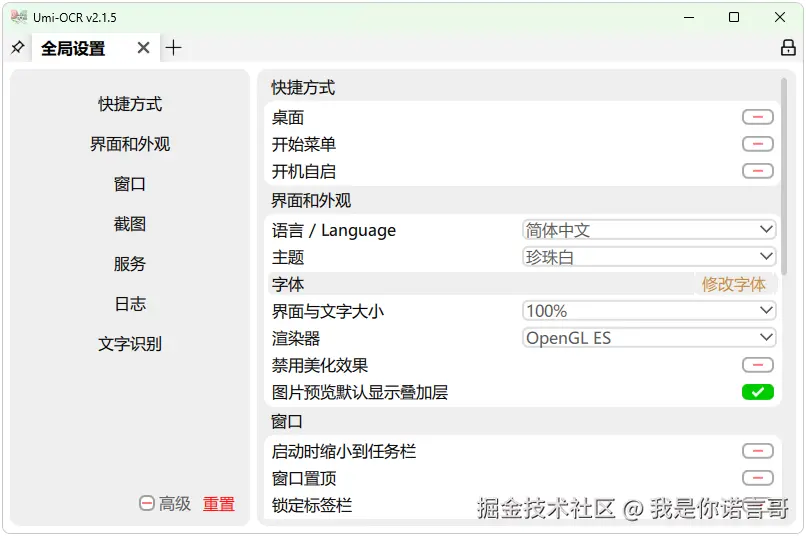The height and width of the screenshot is (538, 806).
Task: Toggle the 桌面 shortcut switch
Action: pos(757,117)
